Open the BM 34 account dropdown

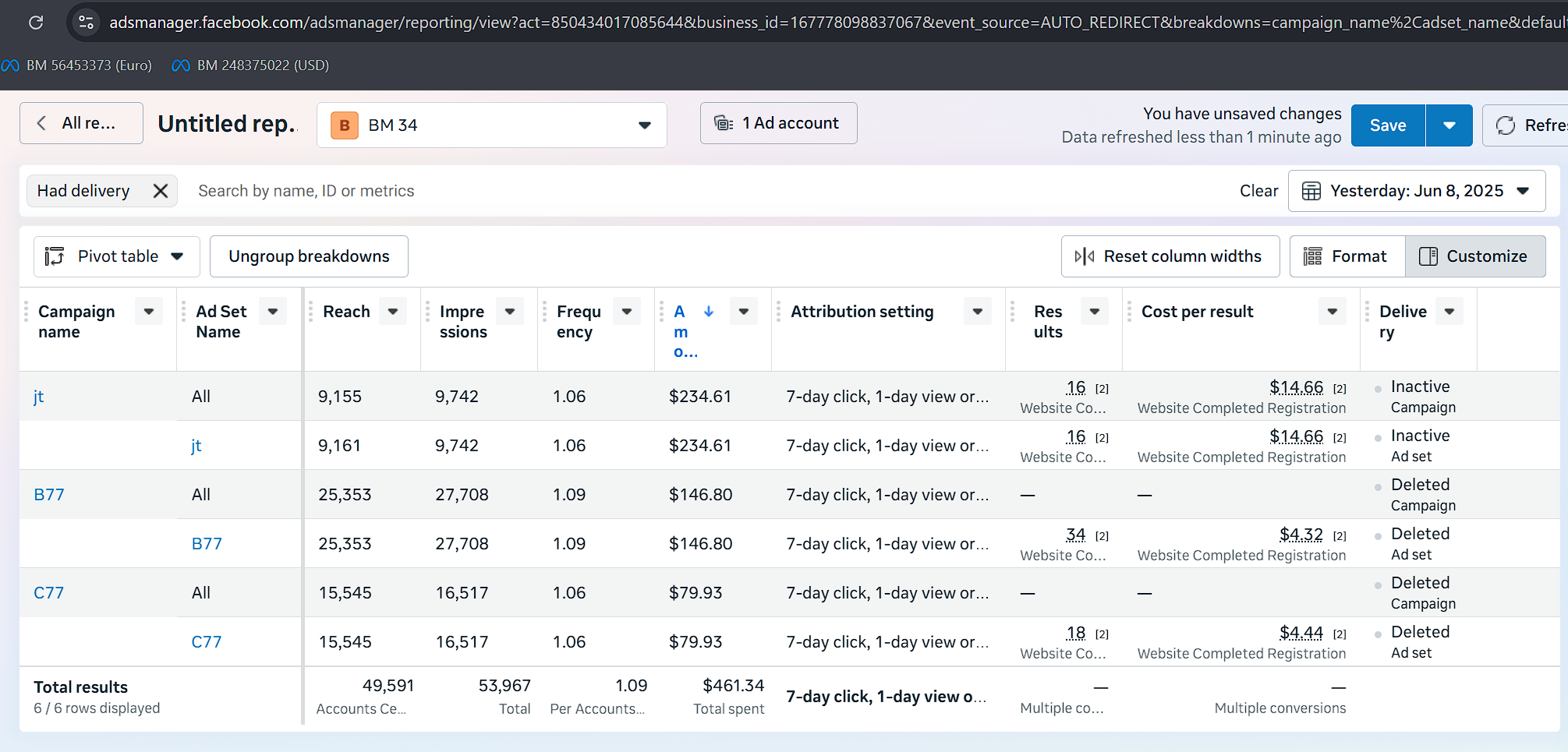[492, 125]
